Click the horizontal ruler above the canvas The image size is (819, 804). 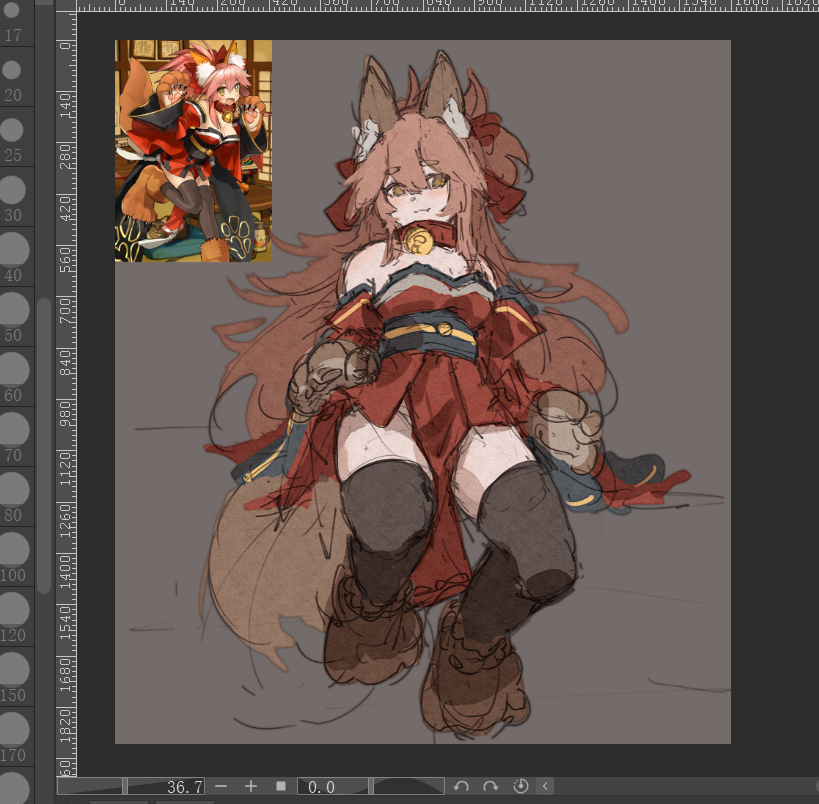448,5
